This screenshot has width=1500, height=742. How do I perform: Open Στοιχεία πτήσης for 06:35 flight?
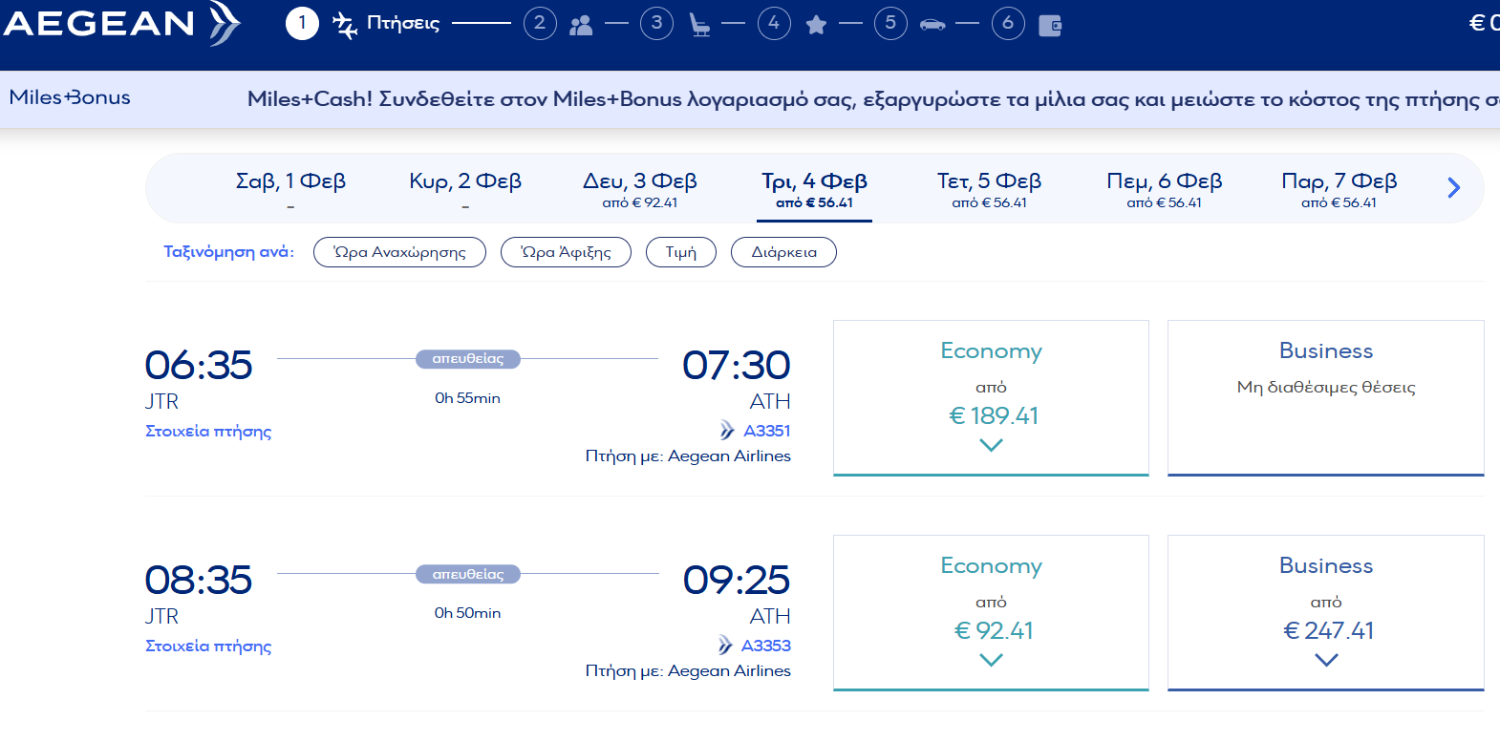(208, 432)
